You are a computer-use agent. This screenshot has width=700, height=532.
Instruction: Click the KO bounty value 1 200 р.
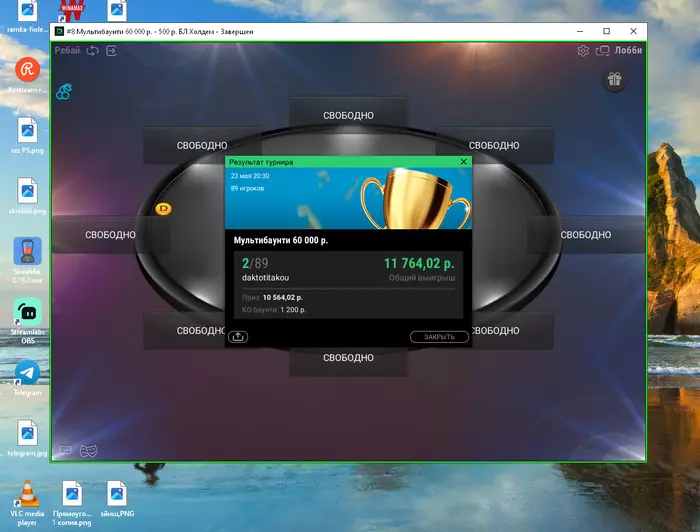[x=293, y=310]
